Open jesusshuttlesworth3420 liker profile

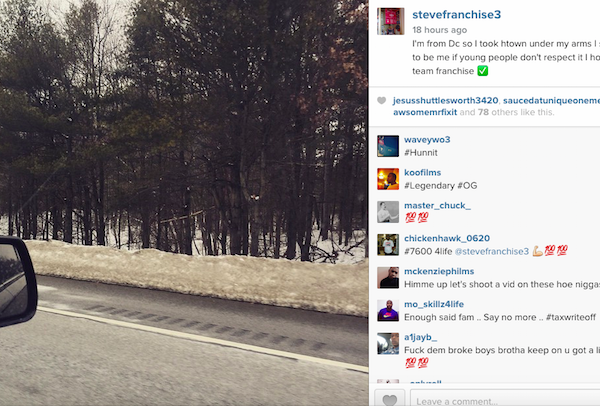(x=445, y=100)
